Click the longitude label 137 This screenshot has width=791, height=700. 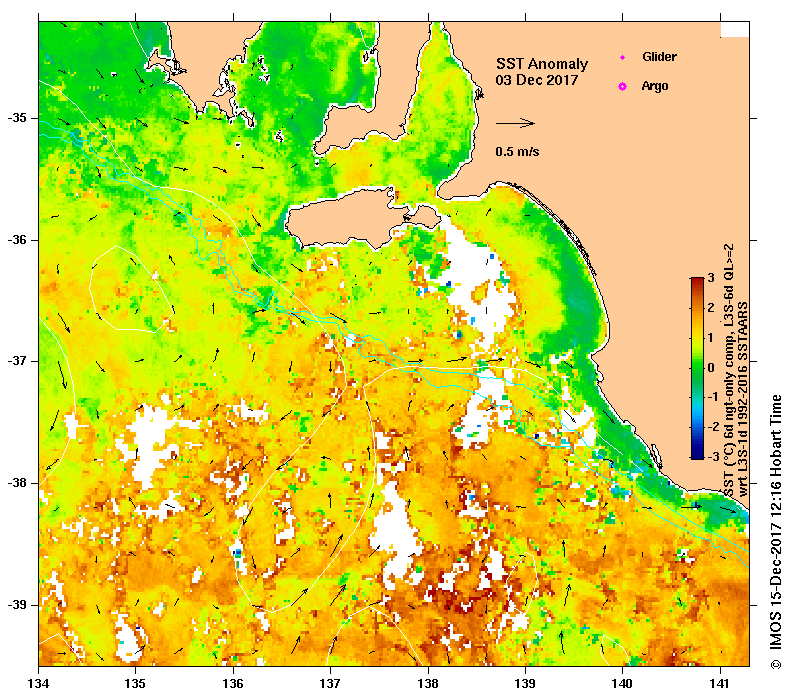coord(330,684)
